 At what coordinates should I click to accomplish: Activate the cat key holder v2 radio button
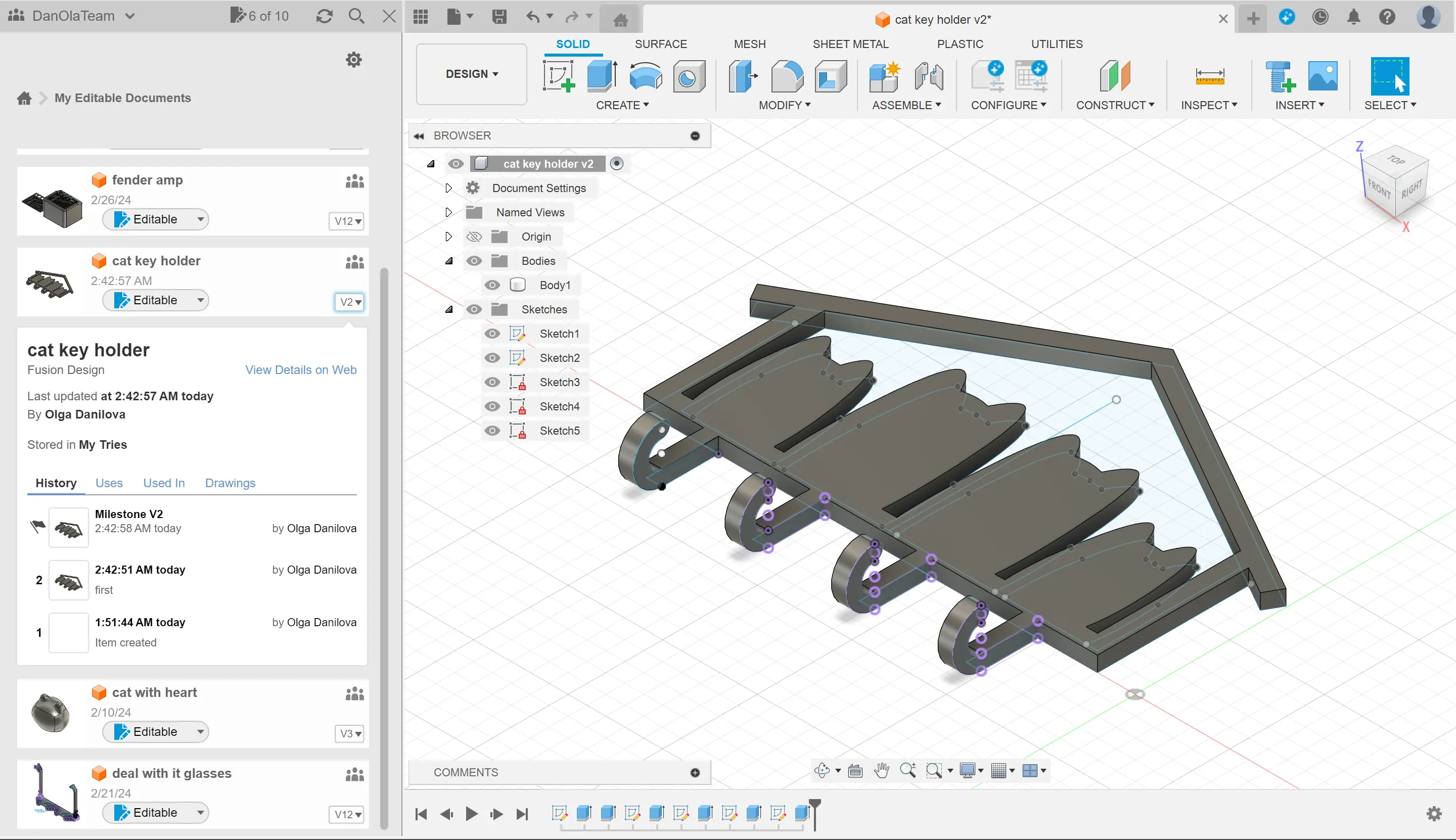(616, 164)
